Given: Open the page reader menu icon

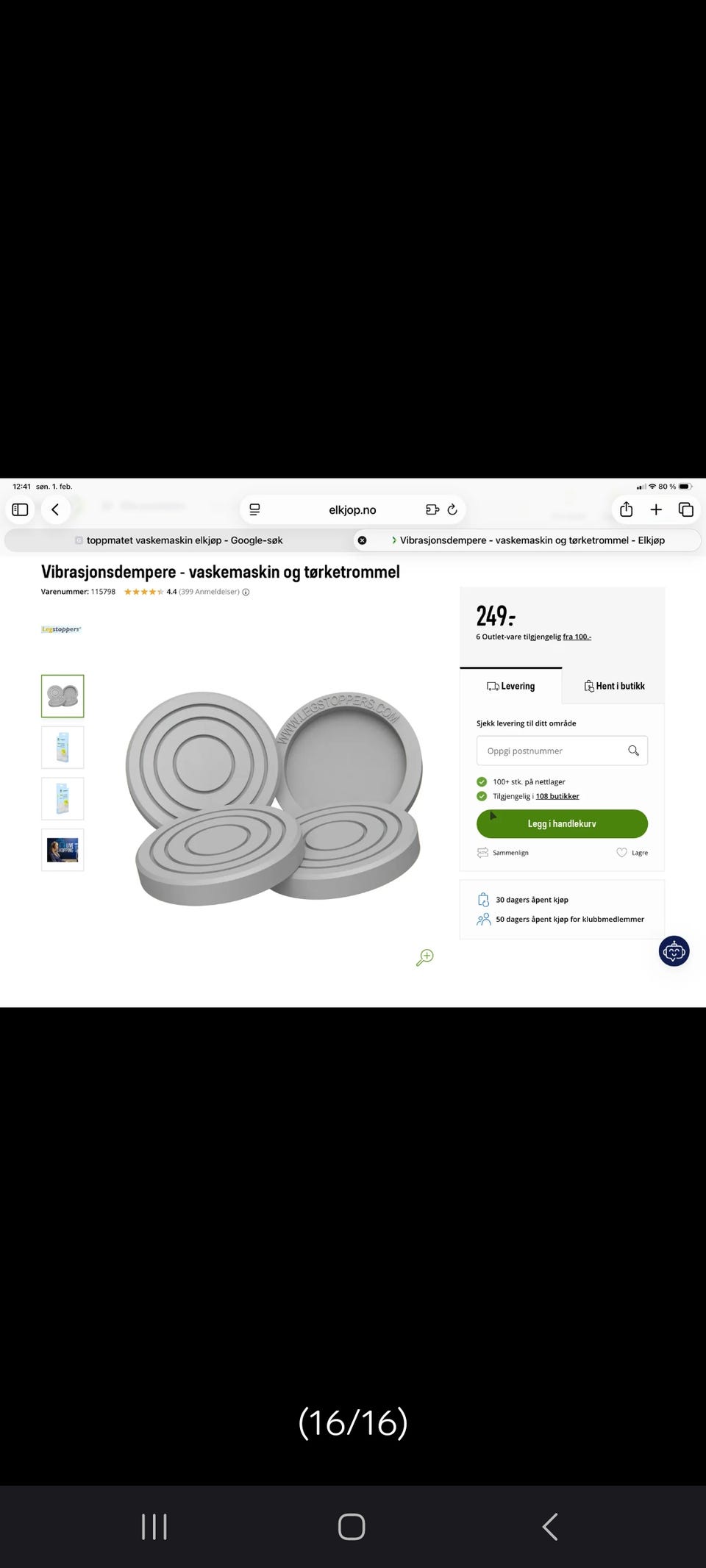Looking at the screenshot, I should (255, 509).
